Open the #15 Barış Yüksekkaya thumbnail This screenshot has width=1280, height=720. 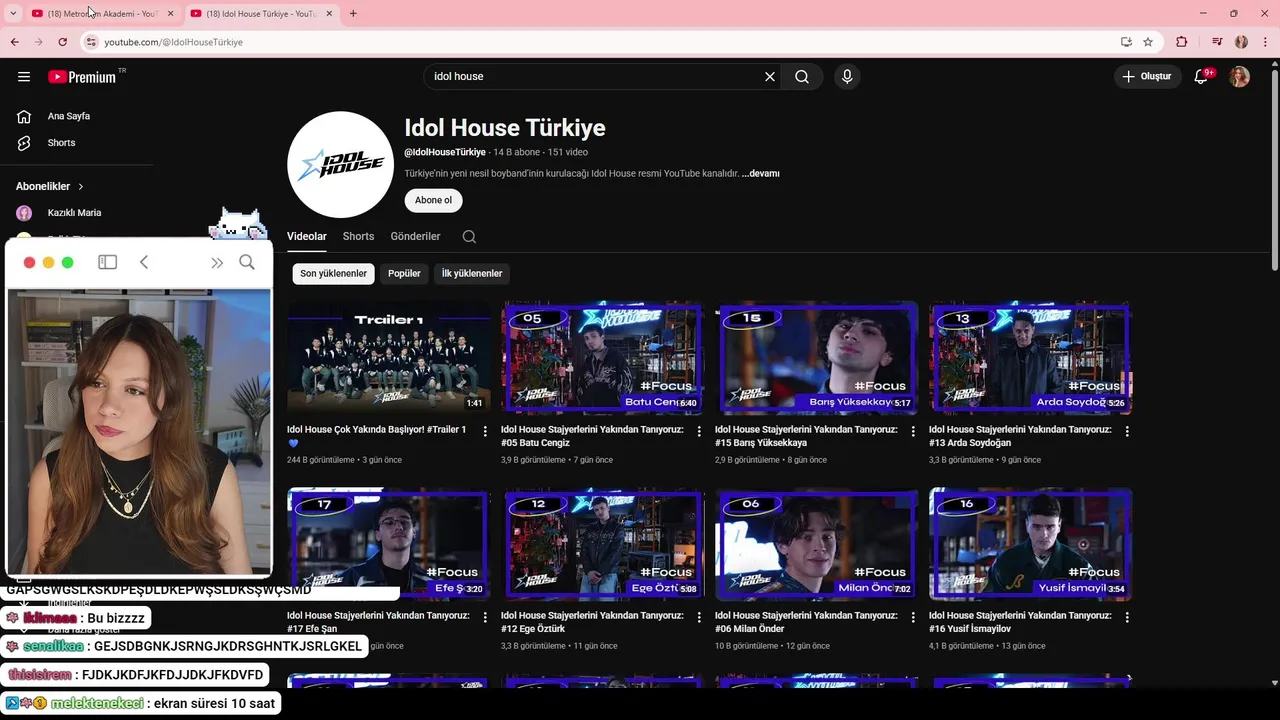tap(816, 357)
